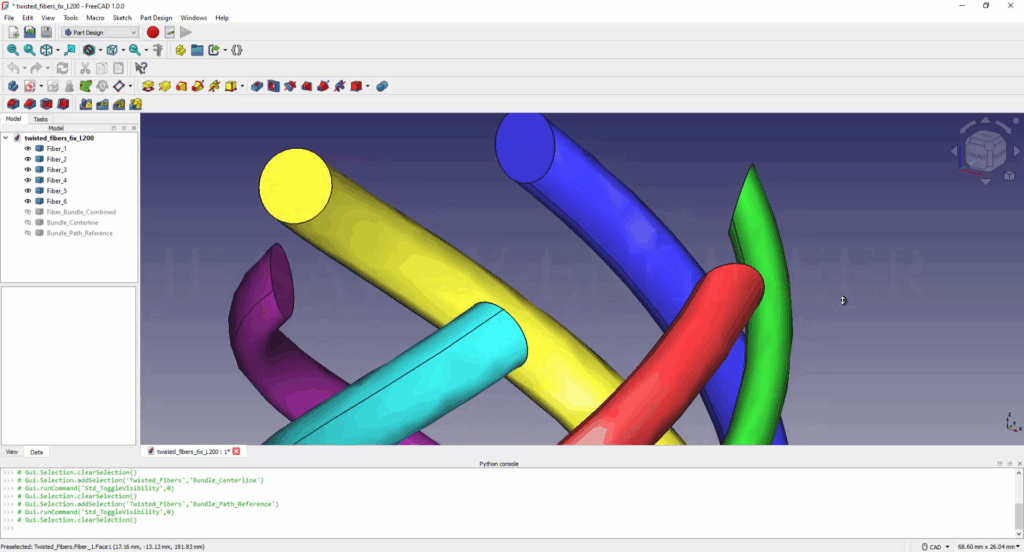Click the Open document icon
Image resolution: width=1024 pixels, height=552 pixels.
tap(29, 32)
